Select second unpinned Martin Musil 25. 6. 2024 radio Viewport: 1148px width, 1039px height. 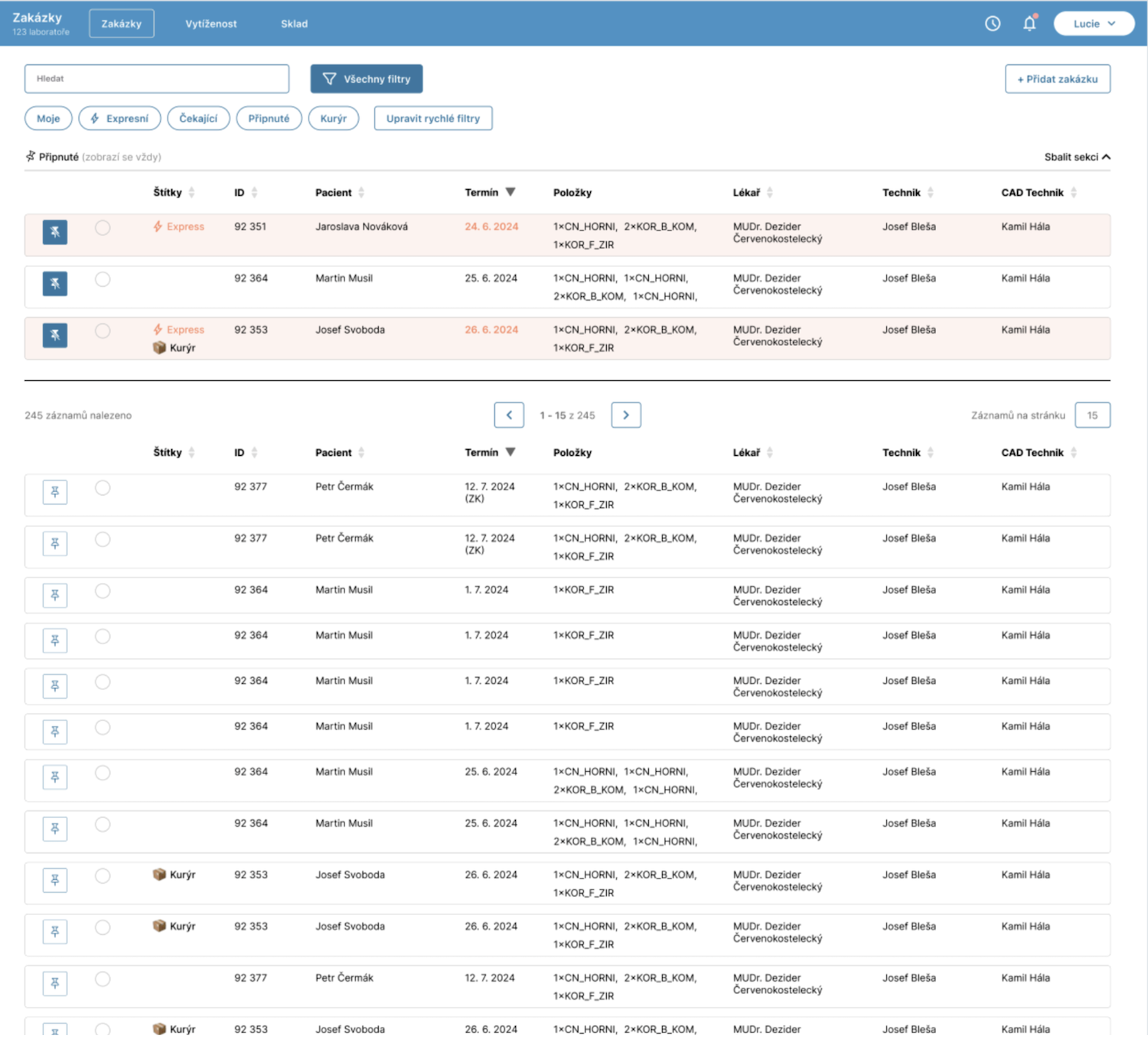pos(103,825)
